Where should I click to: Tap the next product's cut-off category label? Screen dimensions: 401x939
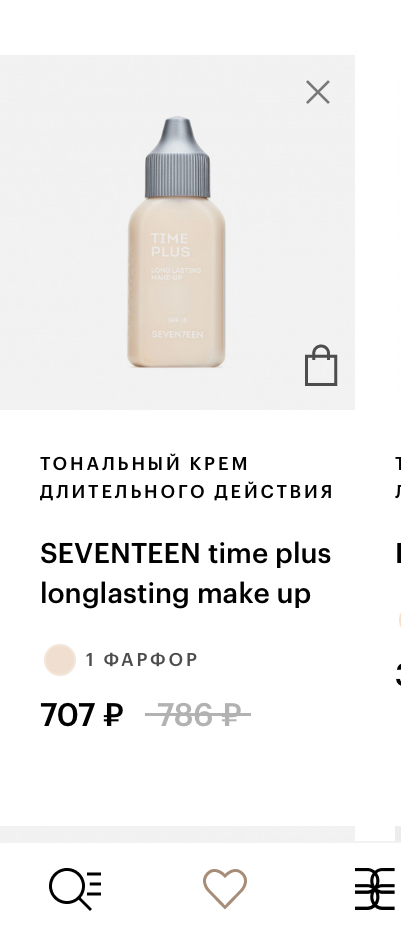398,477
